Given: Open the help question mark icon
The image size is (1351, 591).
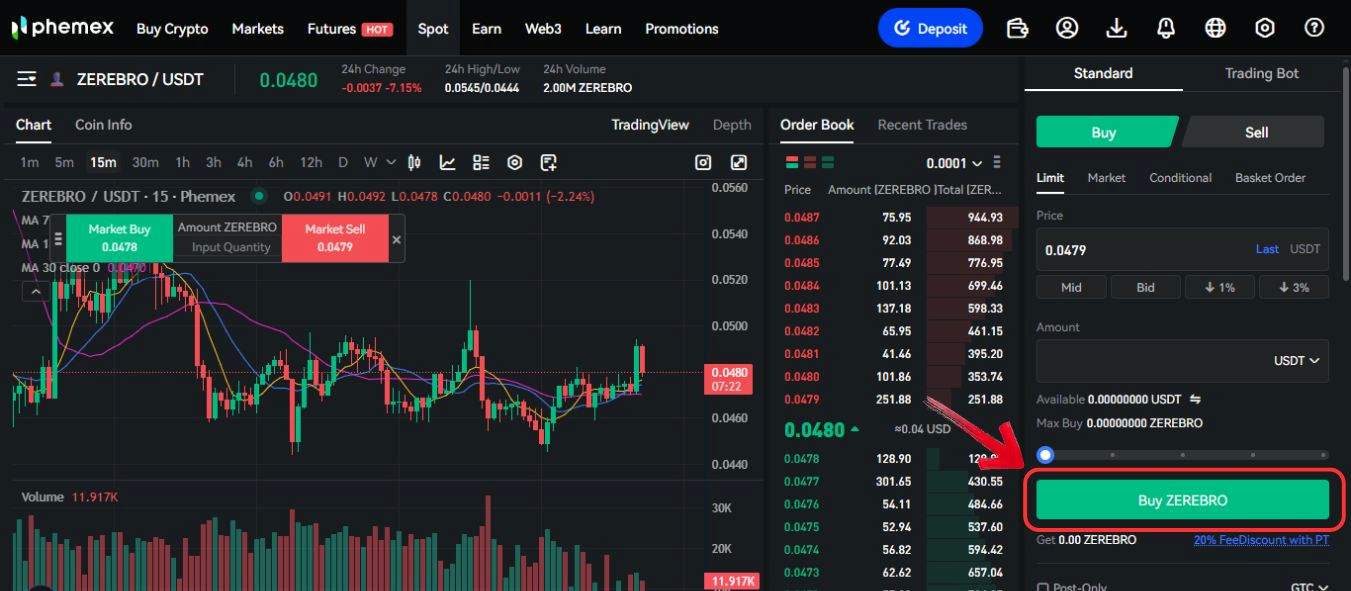Looking at the screenshot, I should click(x=1315, y=28).
